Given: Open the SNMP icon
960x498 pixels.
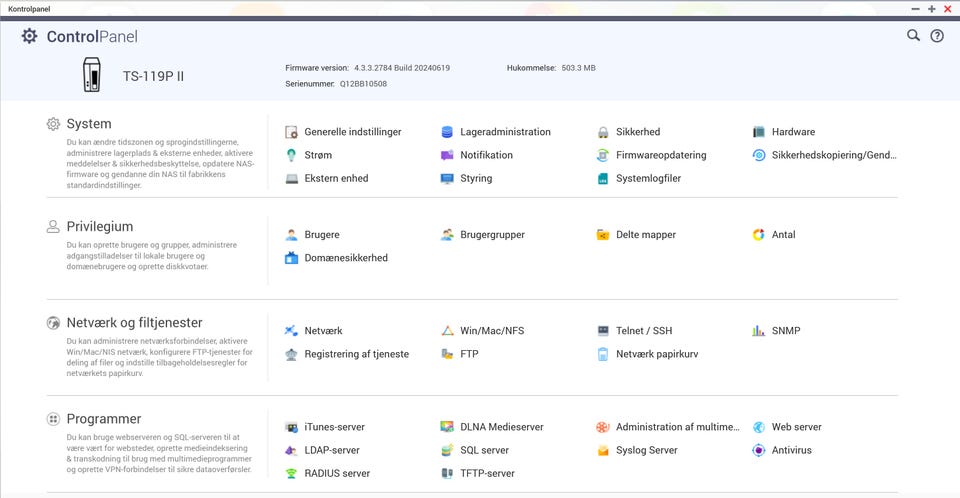Looking at the screenshot, I should coord(759,331).
